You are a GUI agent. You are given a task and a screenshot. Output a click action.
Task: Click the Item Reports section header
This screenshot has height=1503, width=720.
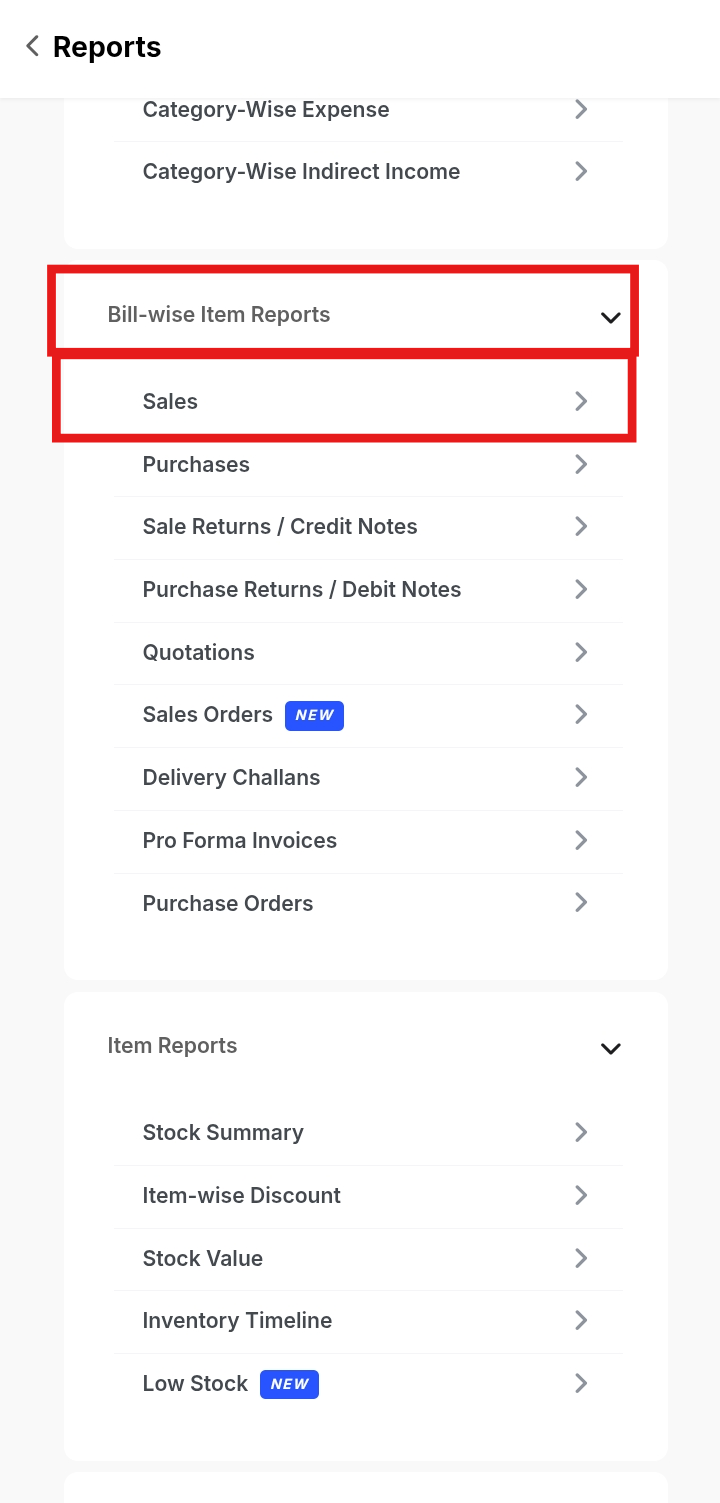click(172, 1045)
